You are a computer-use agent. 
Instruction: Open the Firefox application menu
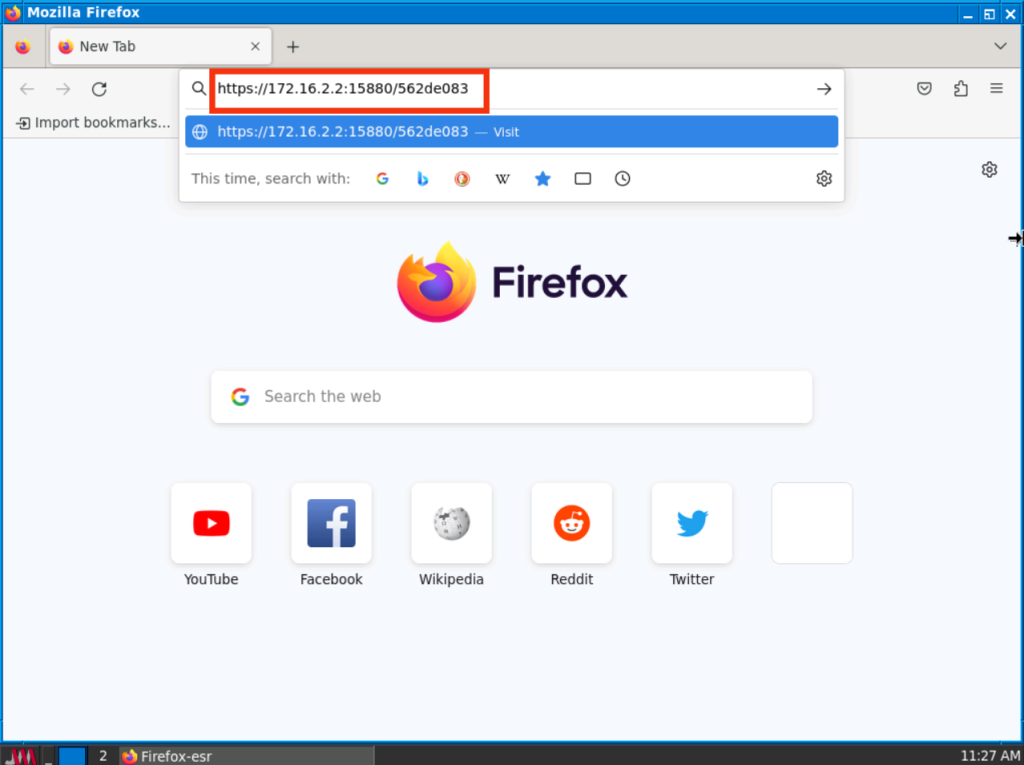pyautogui.click(x=996, y=89)
